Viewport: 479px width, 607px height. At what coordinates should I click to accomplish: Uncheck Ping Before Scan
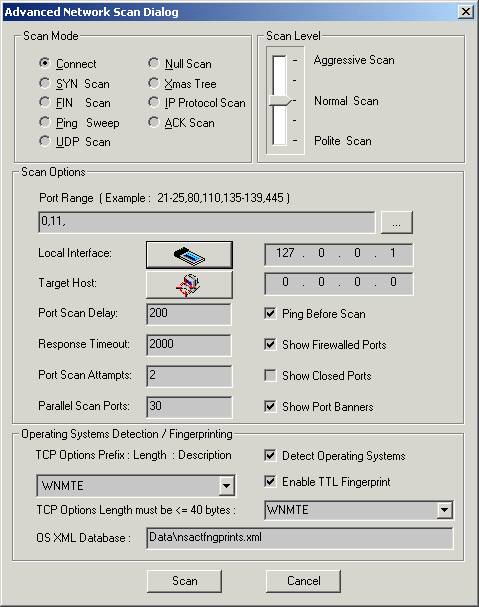click(x=270, y=313)
